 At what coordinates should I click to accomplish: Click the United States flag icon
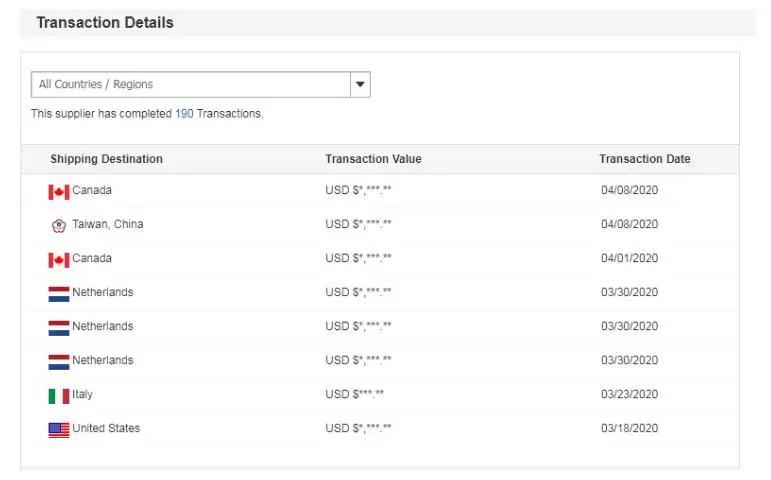(59, 429)
